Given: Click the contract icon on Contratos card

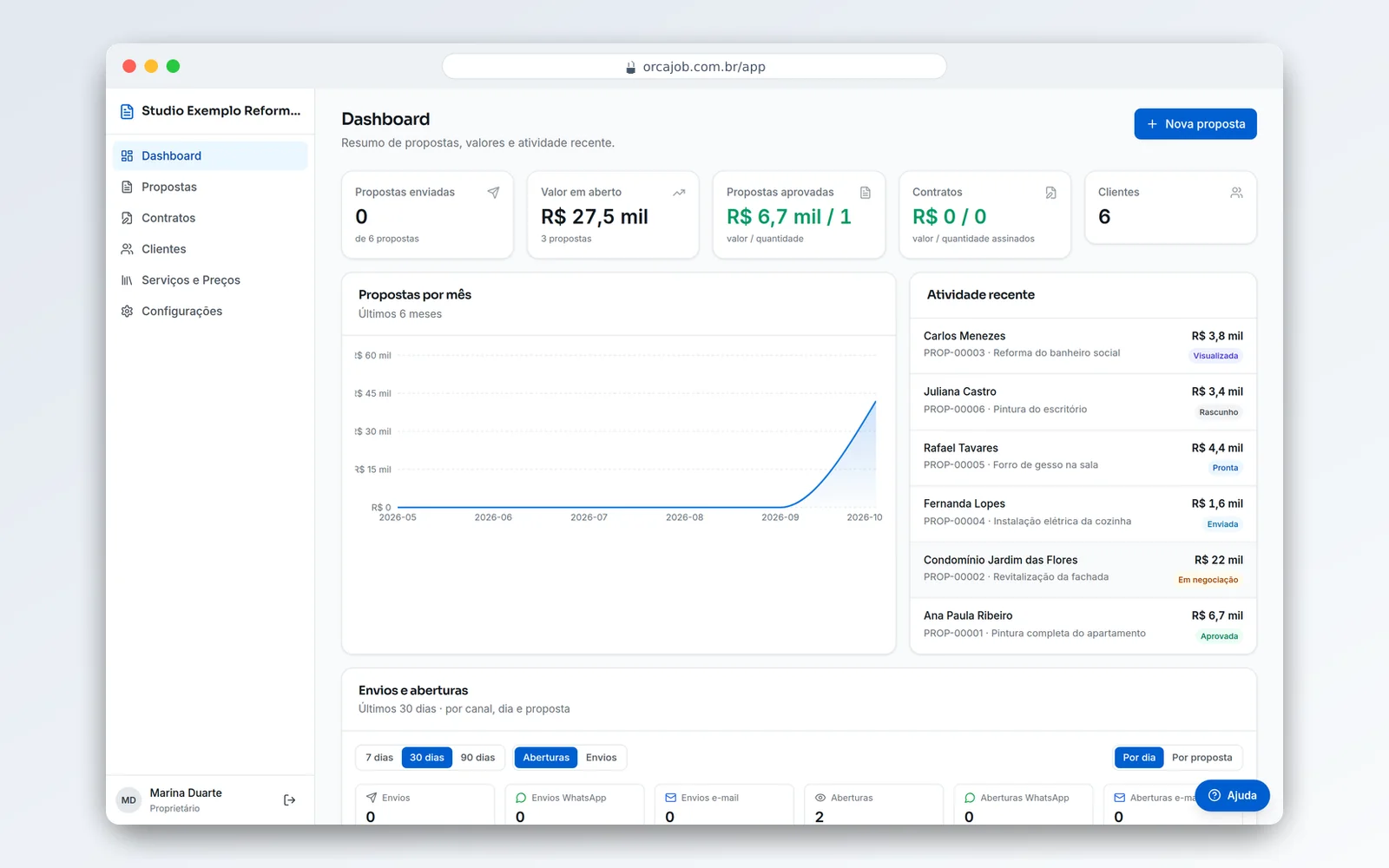Looking at the screenshot, I should 1051,193.
